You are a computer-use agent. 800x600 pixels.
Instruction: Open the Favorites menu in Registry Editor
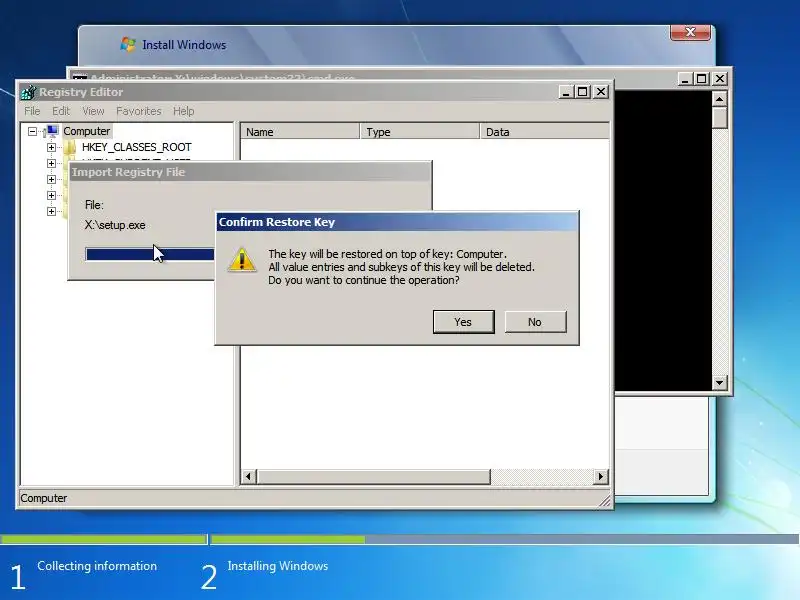(138, 111)
